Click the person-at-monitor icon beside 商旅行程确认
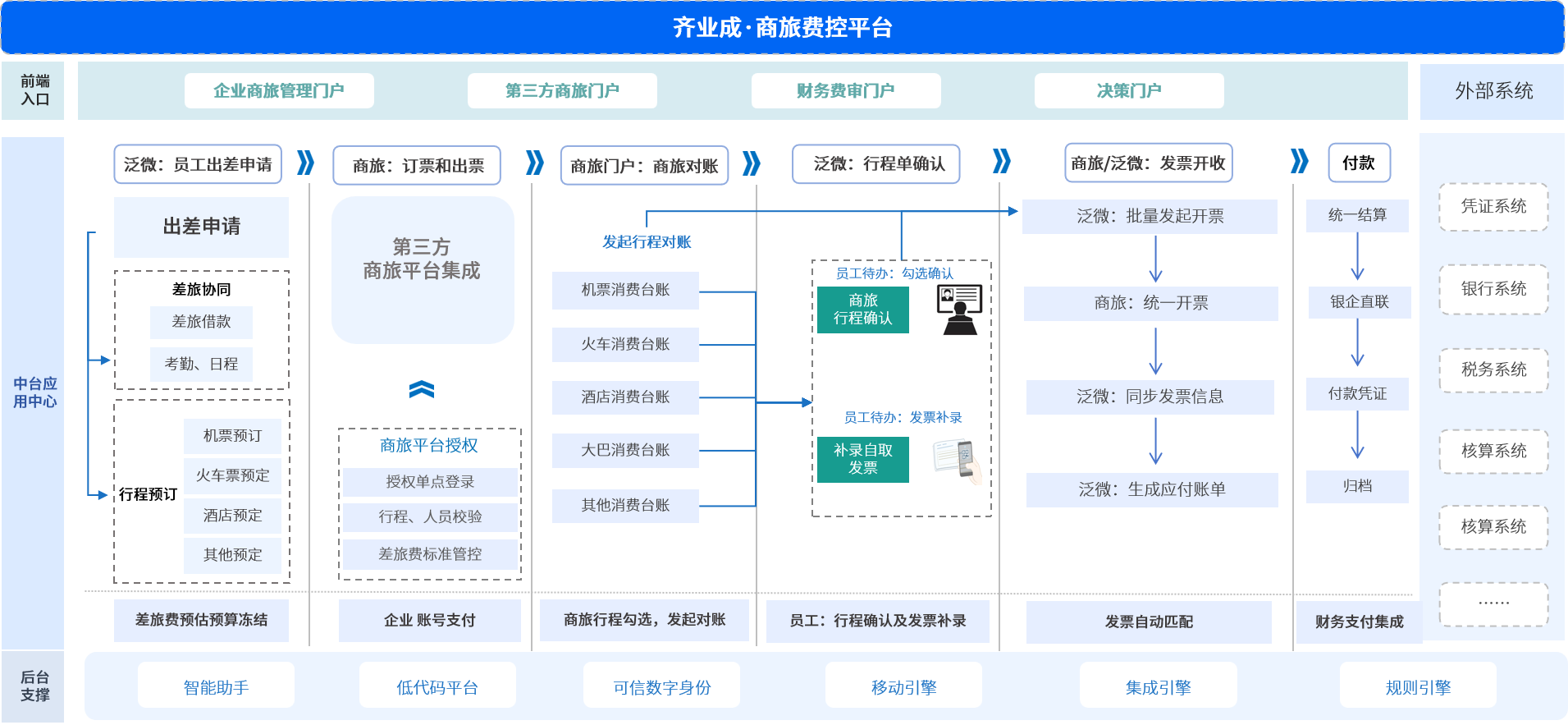Viewport: 1568px width, 725px height. 959,310
